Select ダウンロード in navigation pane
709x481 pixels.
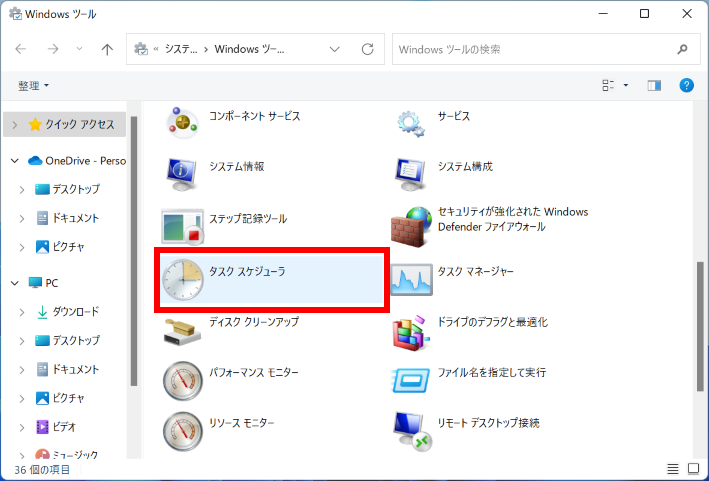(68, 312)
